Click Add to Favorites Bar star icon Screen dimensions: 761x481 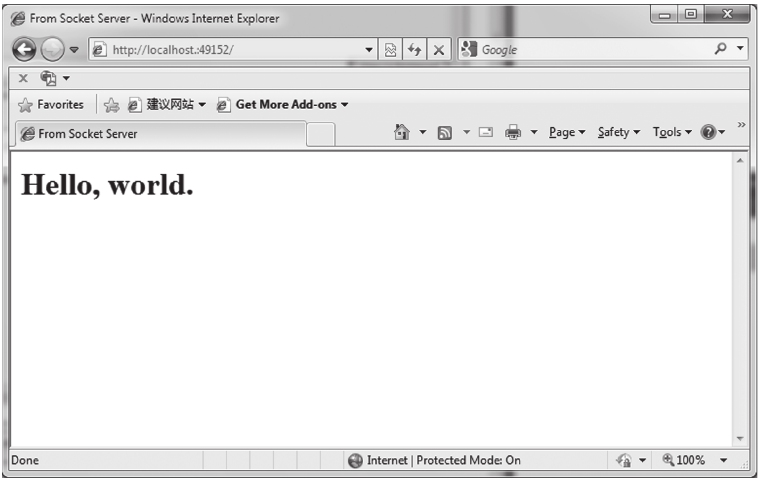(x=112, y=105)
